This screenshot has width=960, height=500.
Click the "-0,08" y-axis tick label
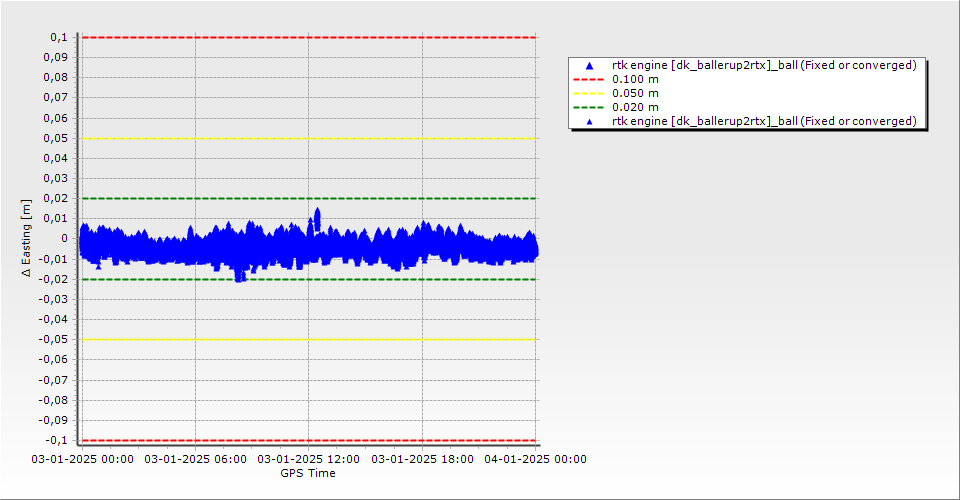tap(53, 400)
